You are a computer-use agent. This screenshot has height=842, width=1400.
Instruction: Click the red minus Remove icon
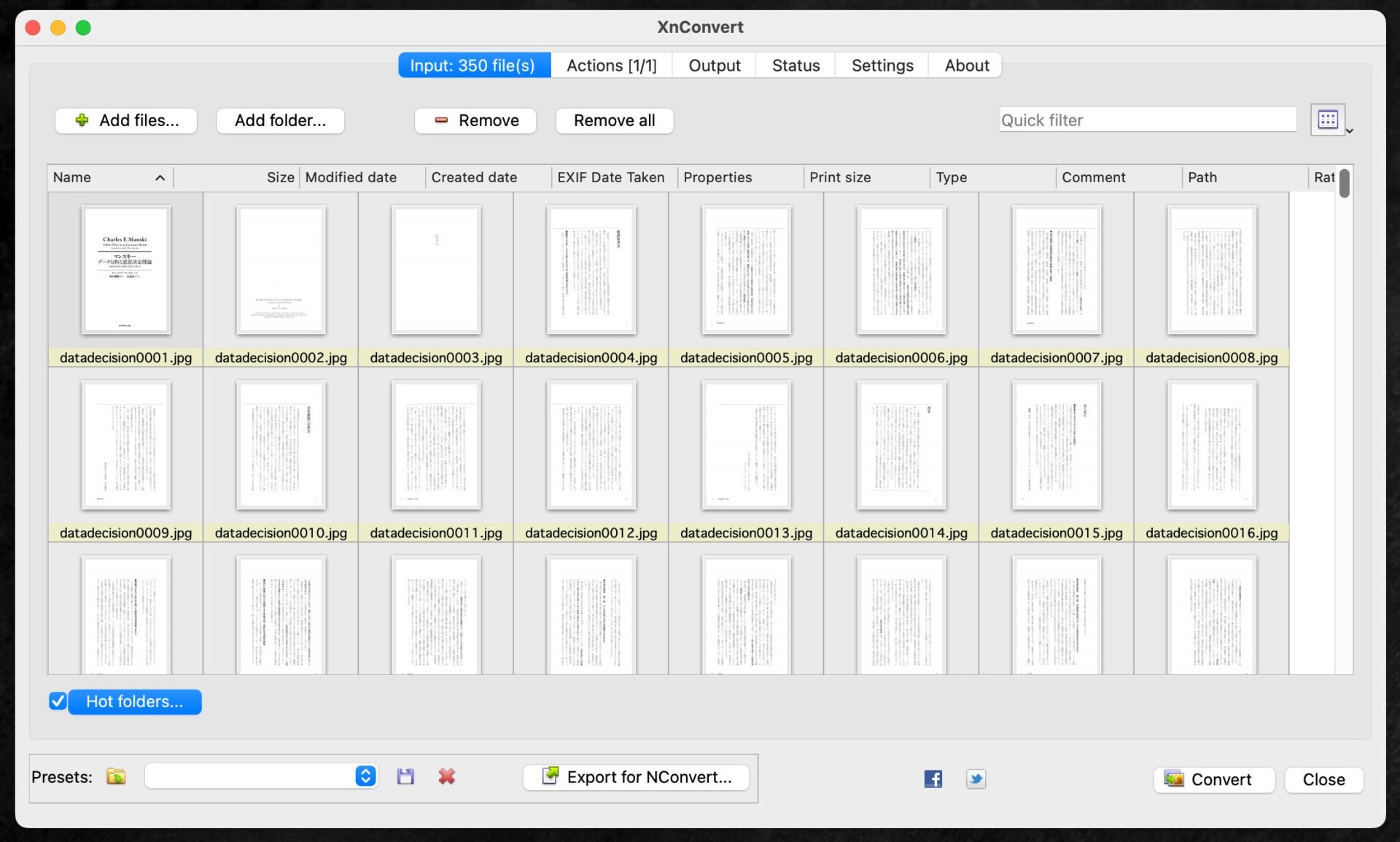click(x=441, y=120)
